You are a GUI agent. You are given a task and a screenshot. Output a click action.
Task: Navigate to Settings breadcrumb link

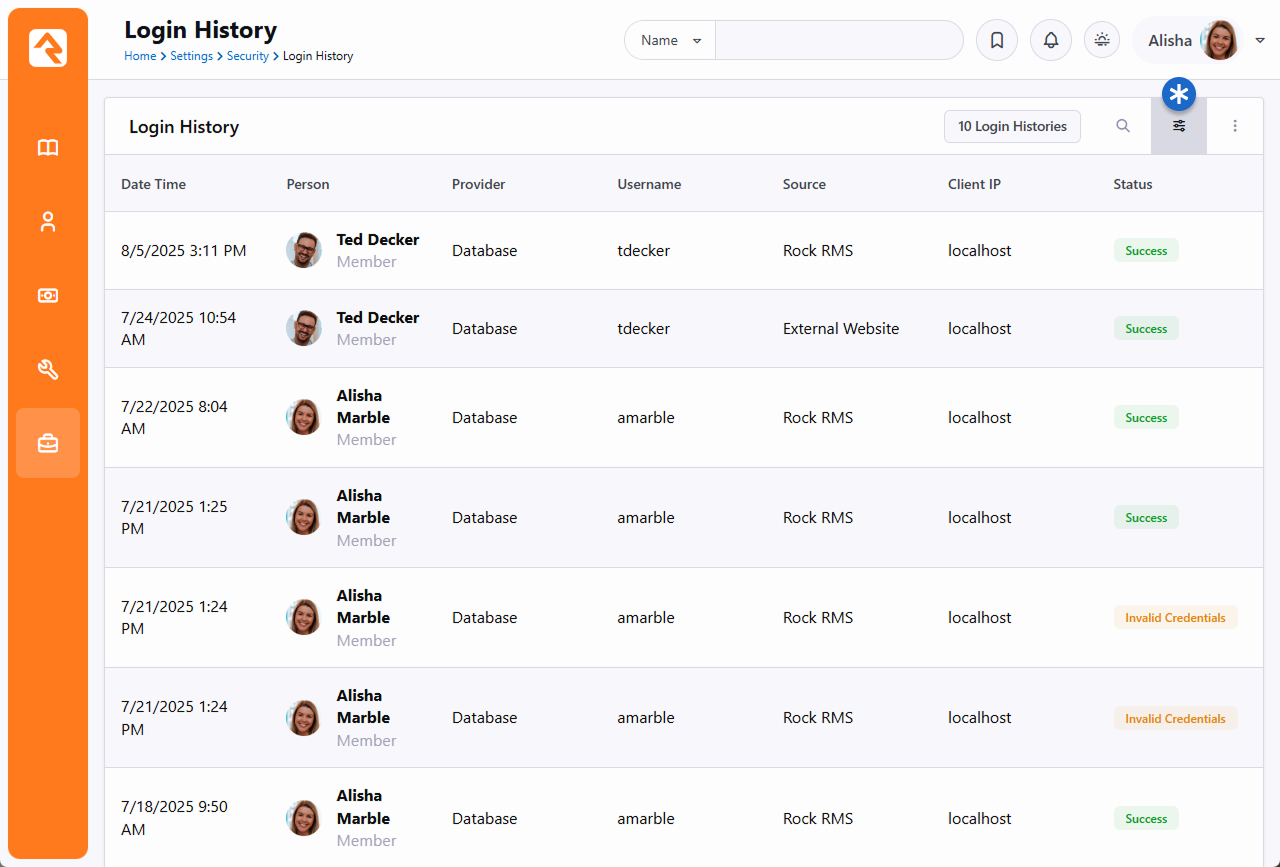(x=191, y=56)
